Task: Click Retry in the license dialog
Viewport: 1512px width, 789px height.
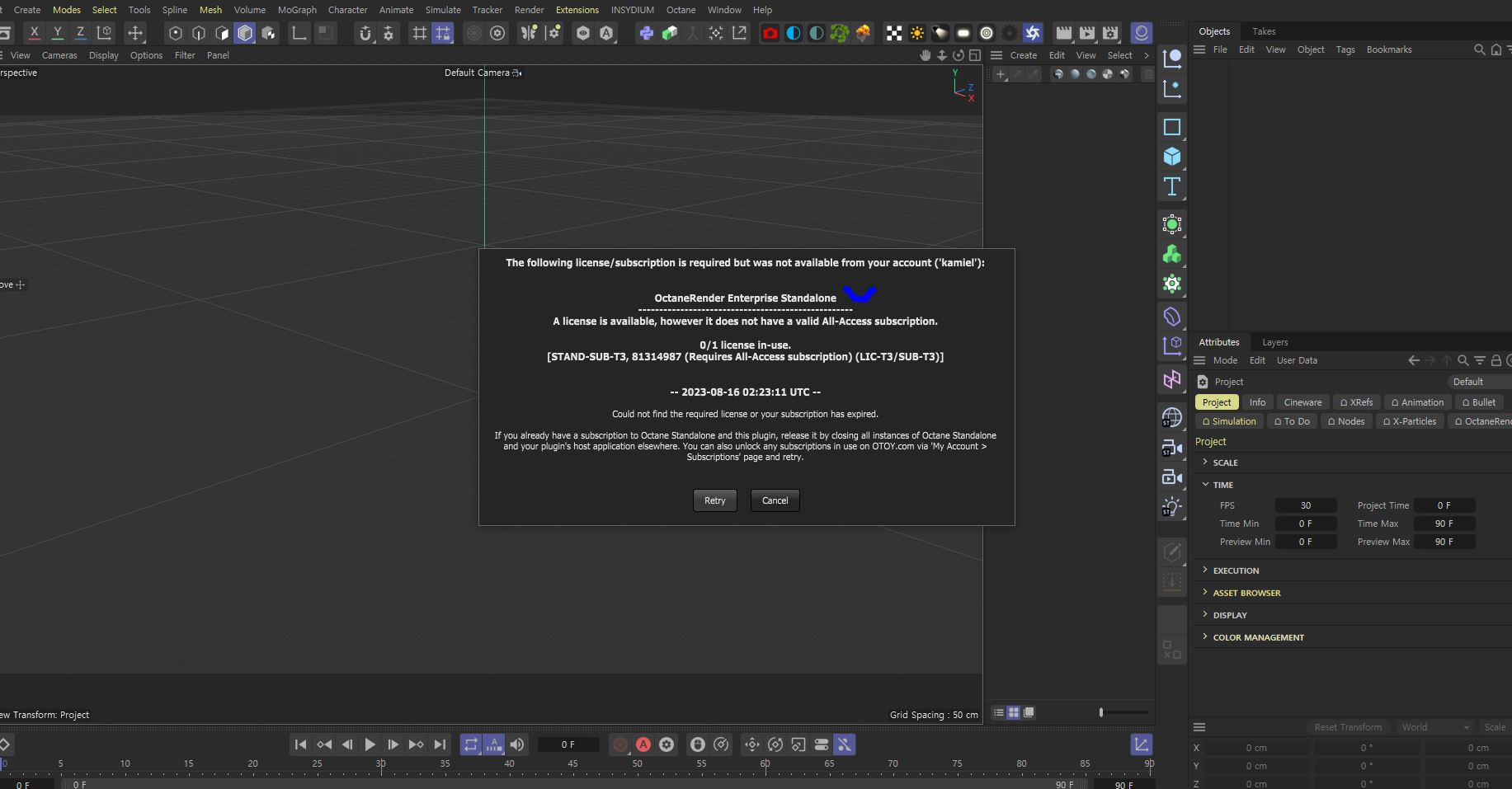Action: coord(714,500)
